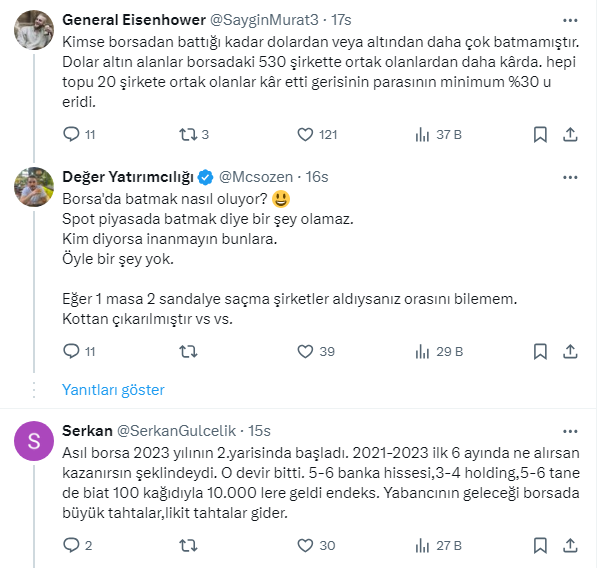Viewport: 600px width, 568px height.
Task: Like Serkan's tweet
Action: [x=308, y=545]
